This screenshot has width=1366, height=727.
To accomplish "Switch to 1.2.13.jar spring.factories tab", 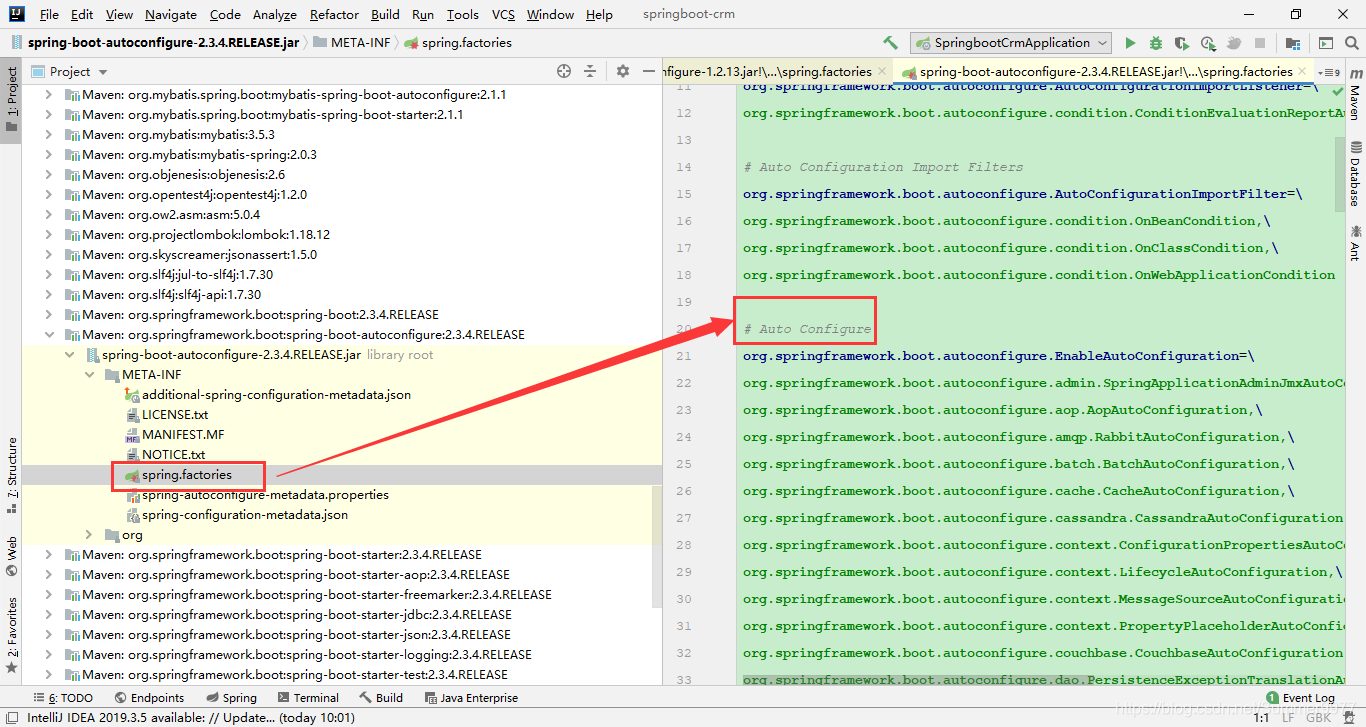I will [768, 72].
